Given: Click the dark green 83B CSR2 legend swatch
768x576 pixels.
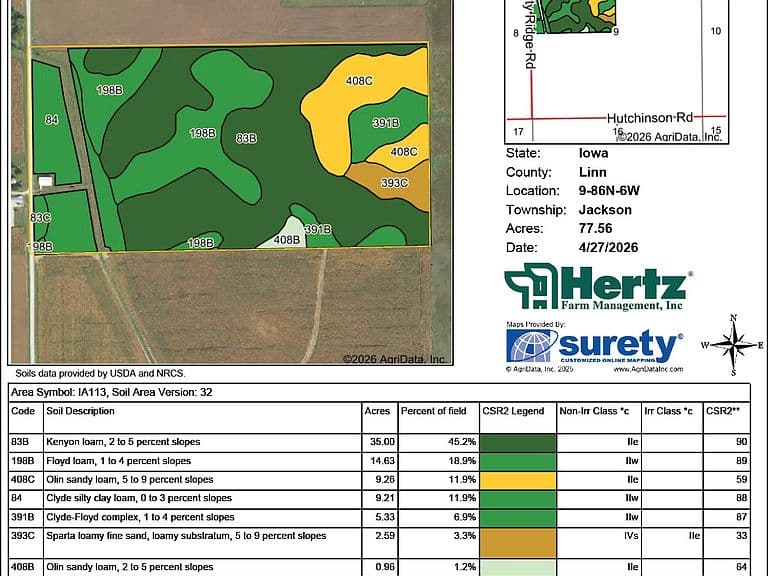Looking at the screenshot, I should (518, 442).
